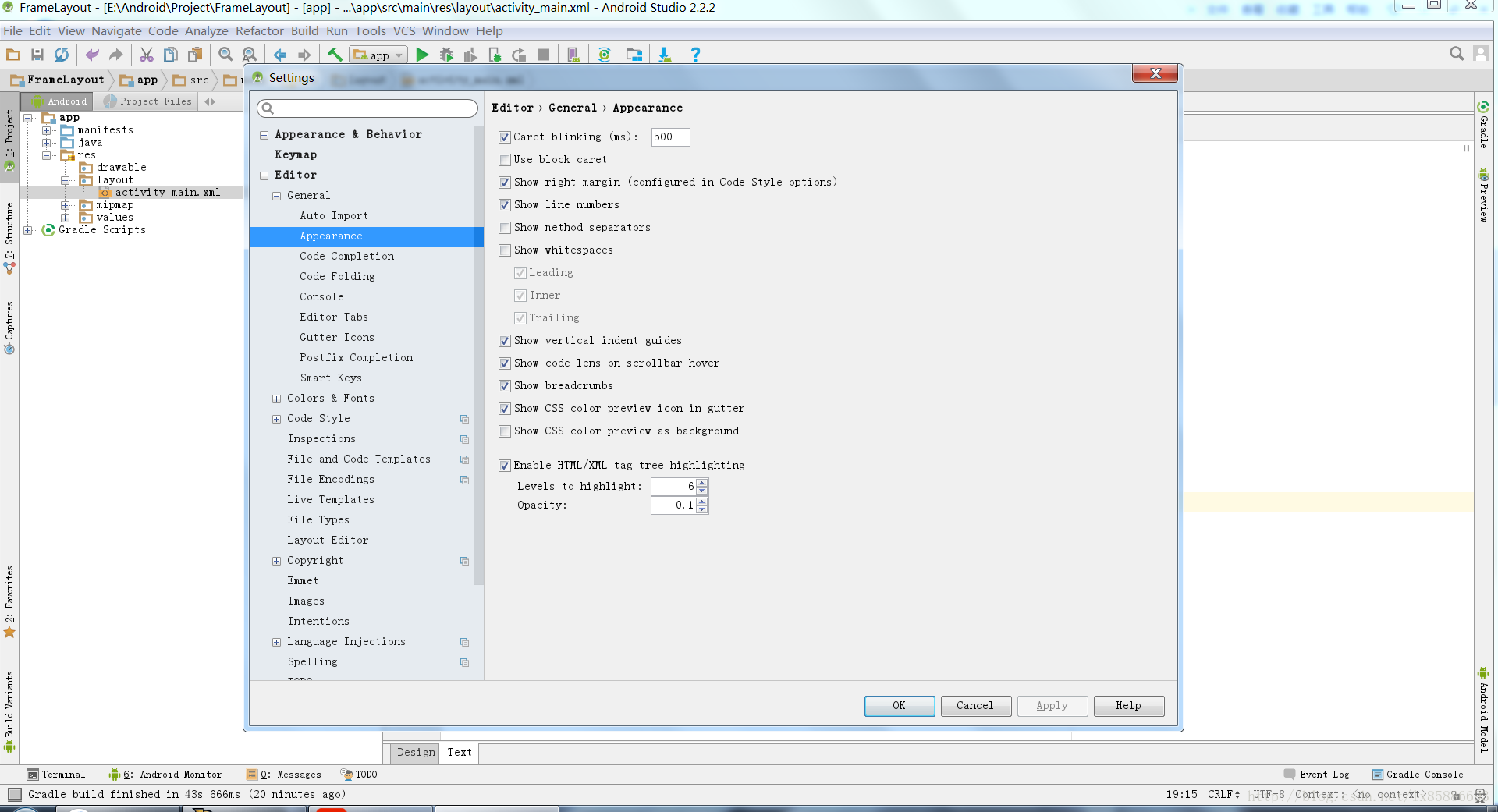
Task: Click the Help button in Settings
Action: tap(1128, 706)
